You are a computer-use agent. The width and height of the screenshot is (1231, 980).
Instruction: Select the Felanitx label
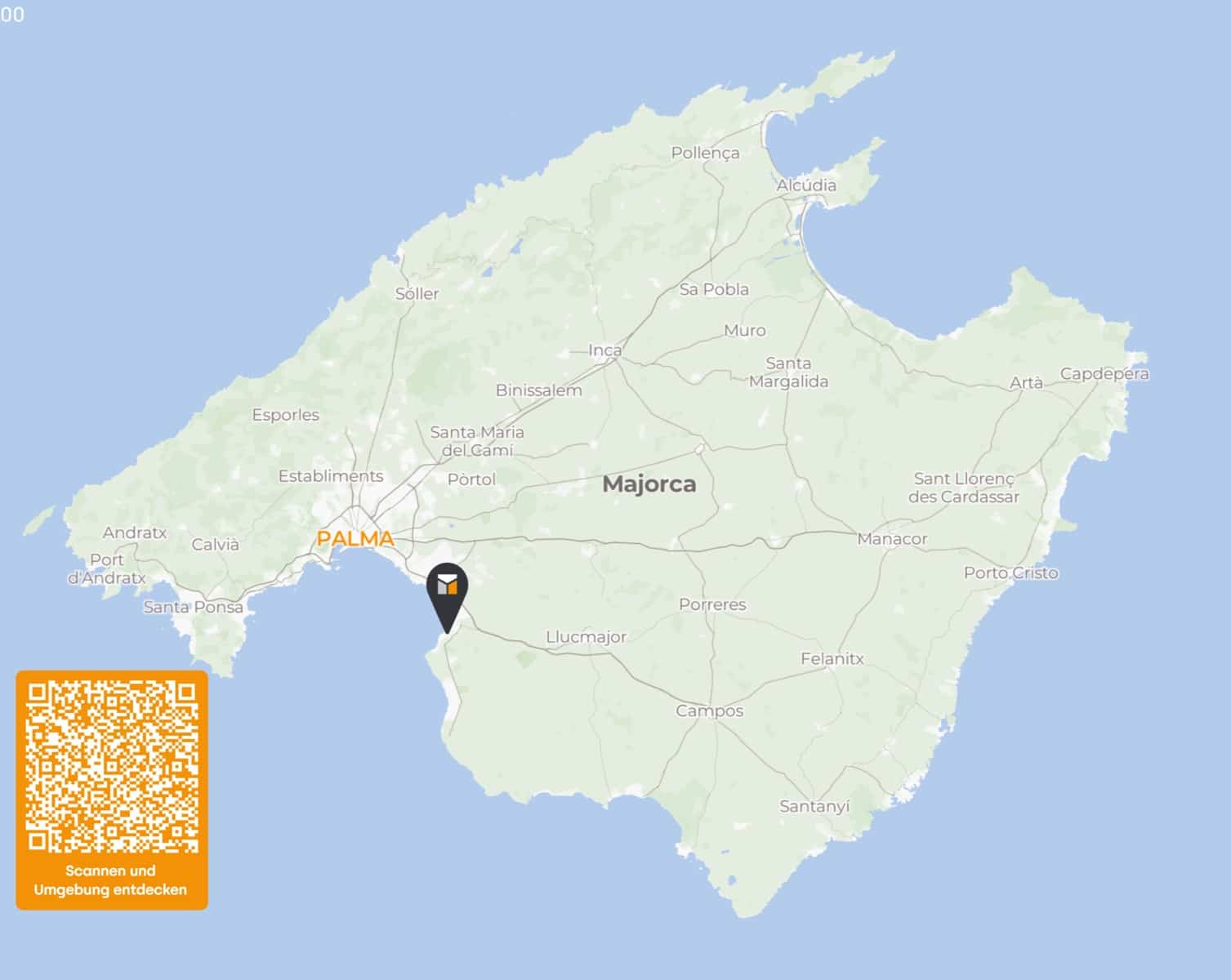832,658
